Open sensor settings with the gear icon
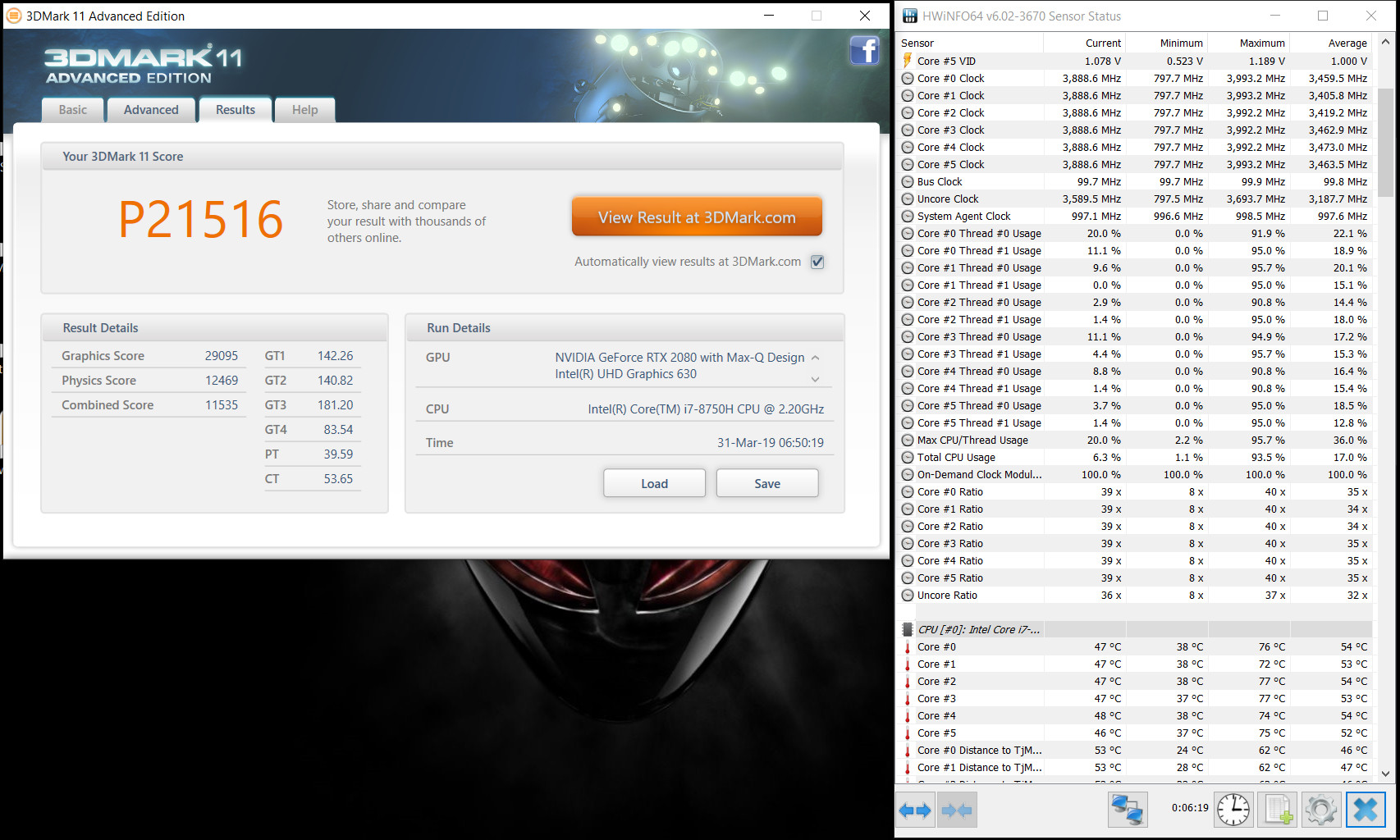Image resolution: width=1400 pixels, height=840 pixels. pyautogui.click(x=1320, y=810)
